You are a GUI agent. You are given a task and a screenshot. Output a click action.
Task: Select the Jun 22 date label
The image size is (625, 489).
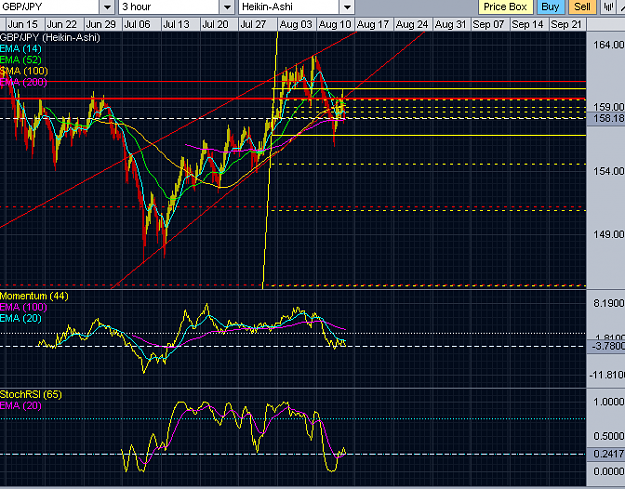point(61,24)
